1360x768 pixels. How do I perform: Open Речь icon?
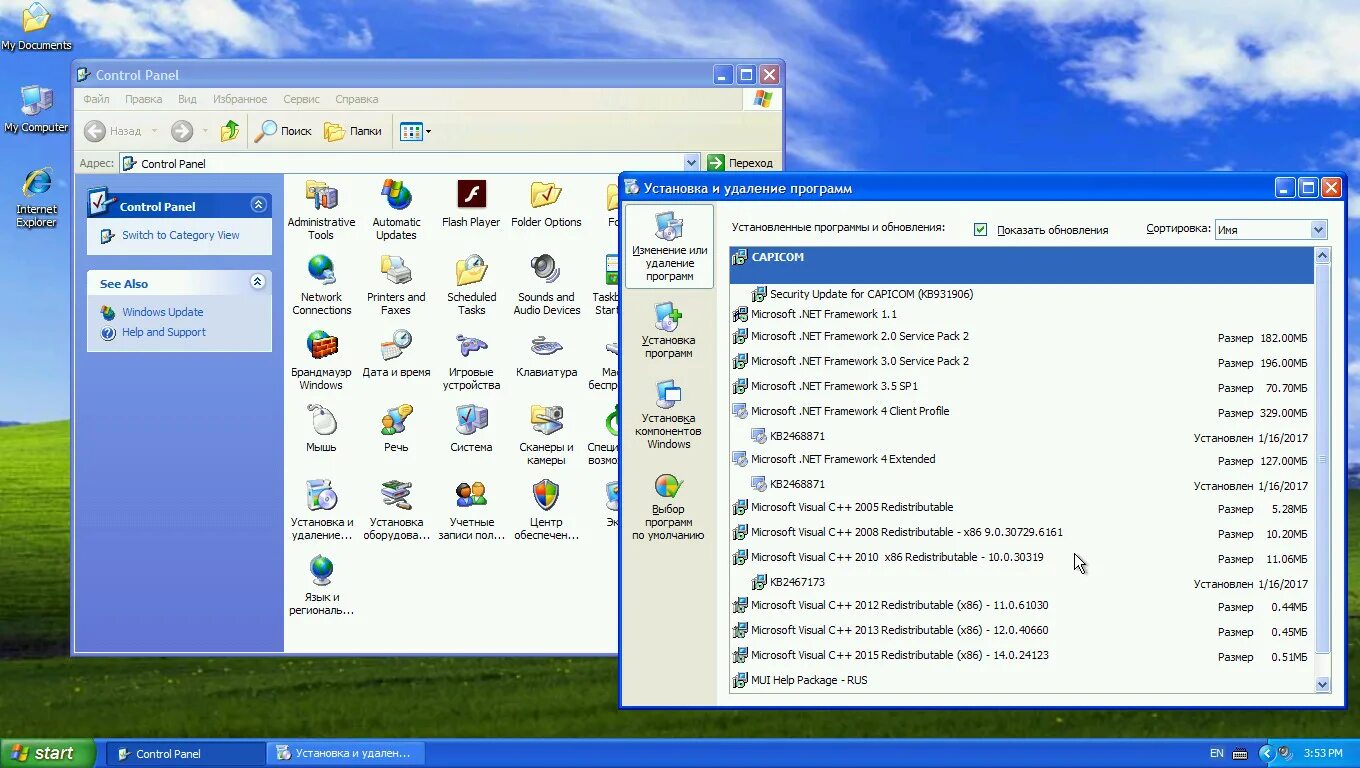[x=396, y=429]
